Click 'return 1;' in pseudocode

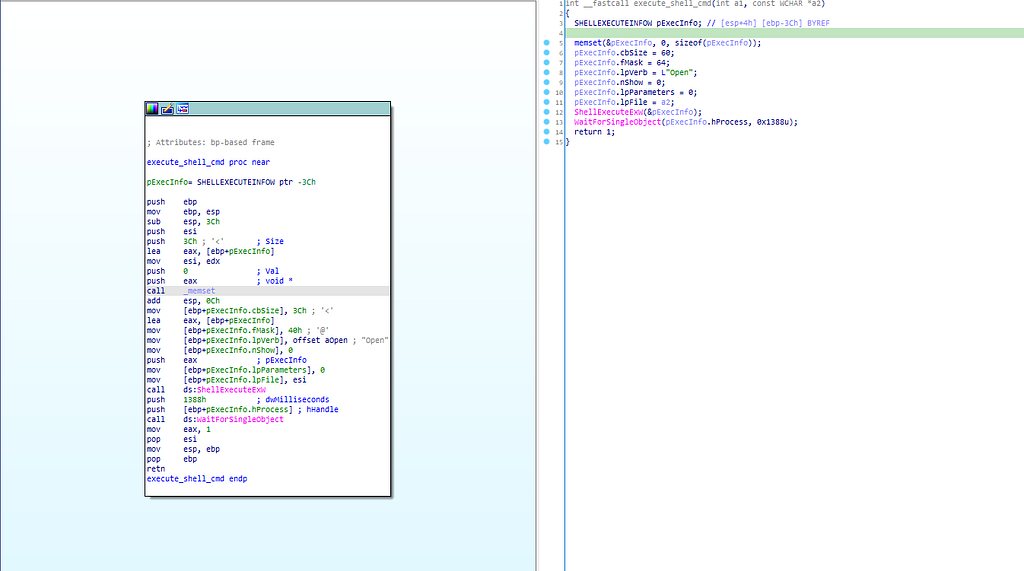click(x=594, y=131)
